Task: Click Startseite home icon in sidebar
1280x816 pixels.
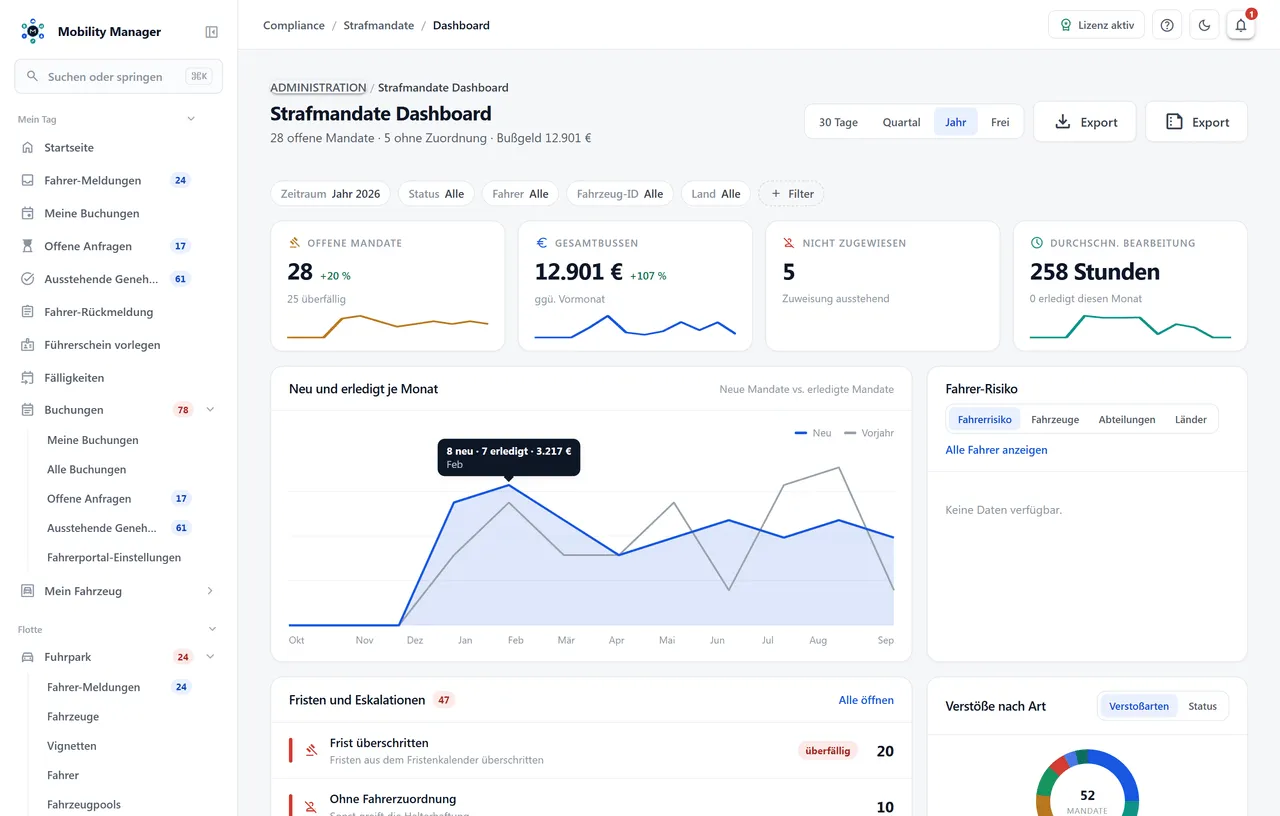Action: point(28,148)
